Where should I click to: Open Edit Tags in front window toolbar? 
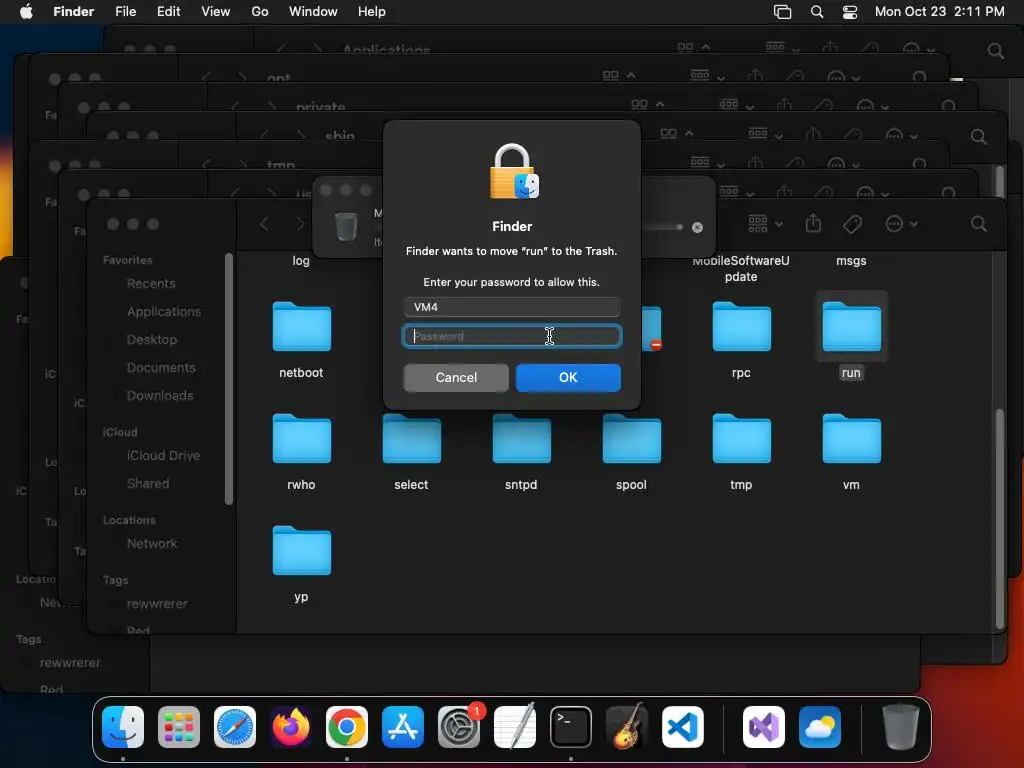pyautogui.click(x=852, y=224)
